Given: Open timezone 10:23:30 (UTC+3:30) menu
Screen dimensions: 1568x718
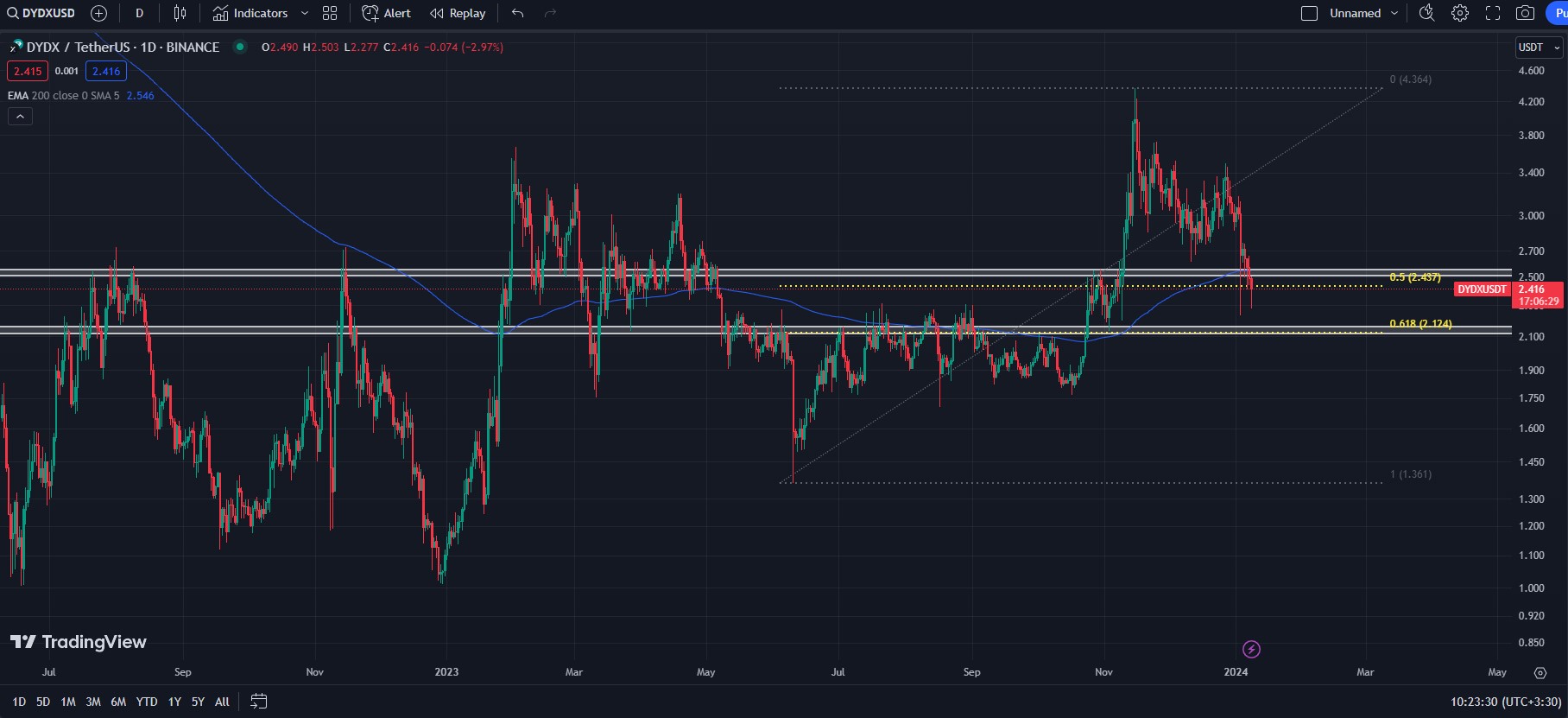Looking at the screenshot, I should [1506, 702].
